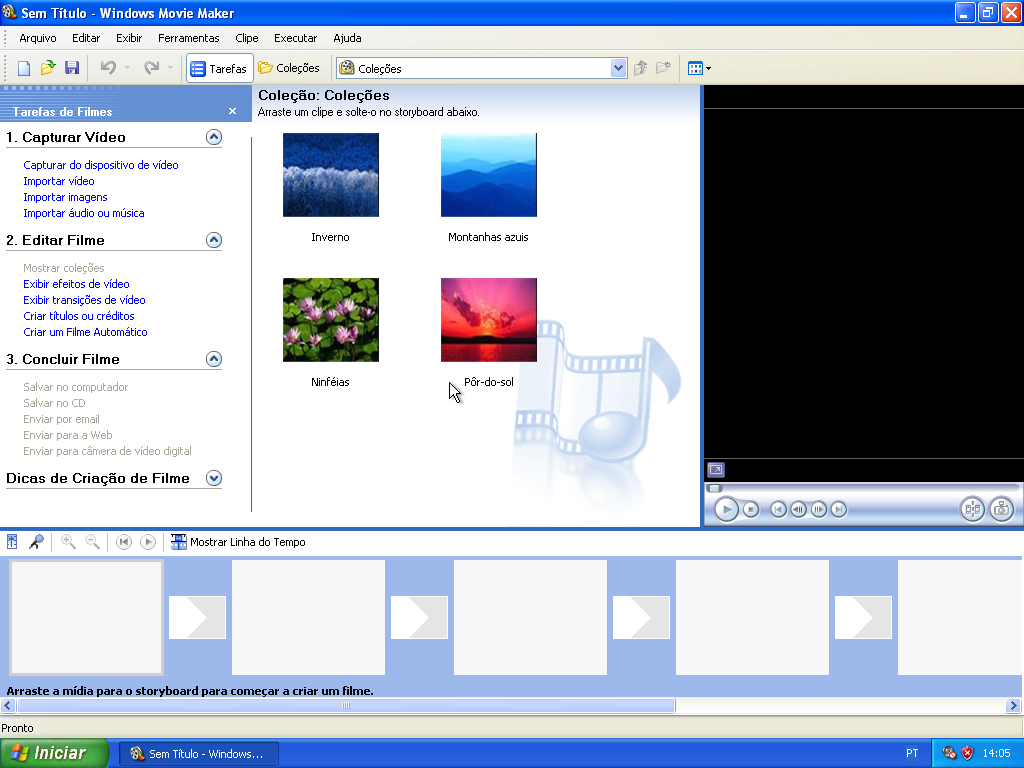Viewport: 1024px width, 768px height.
Task: Open the Iniciar start menu
Action: 54,754
